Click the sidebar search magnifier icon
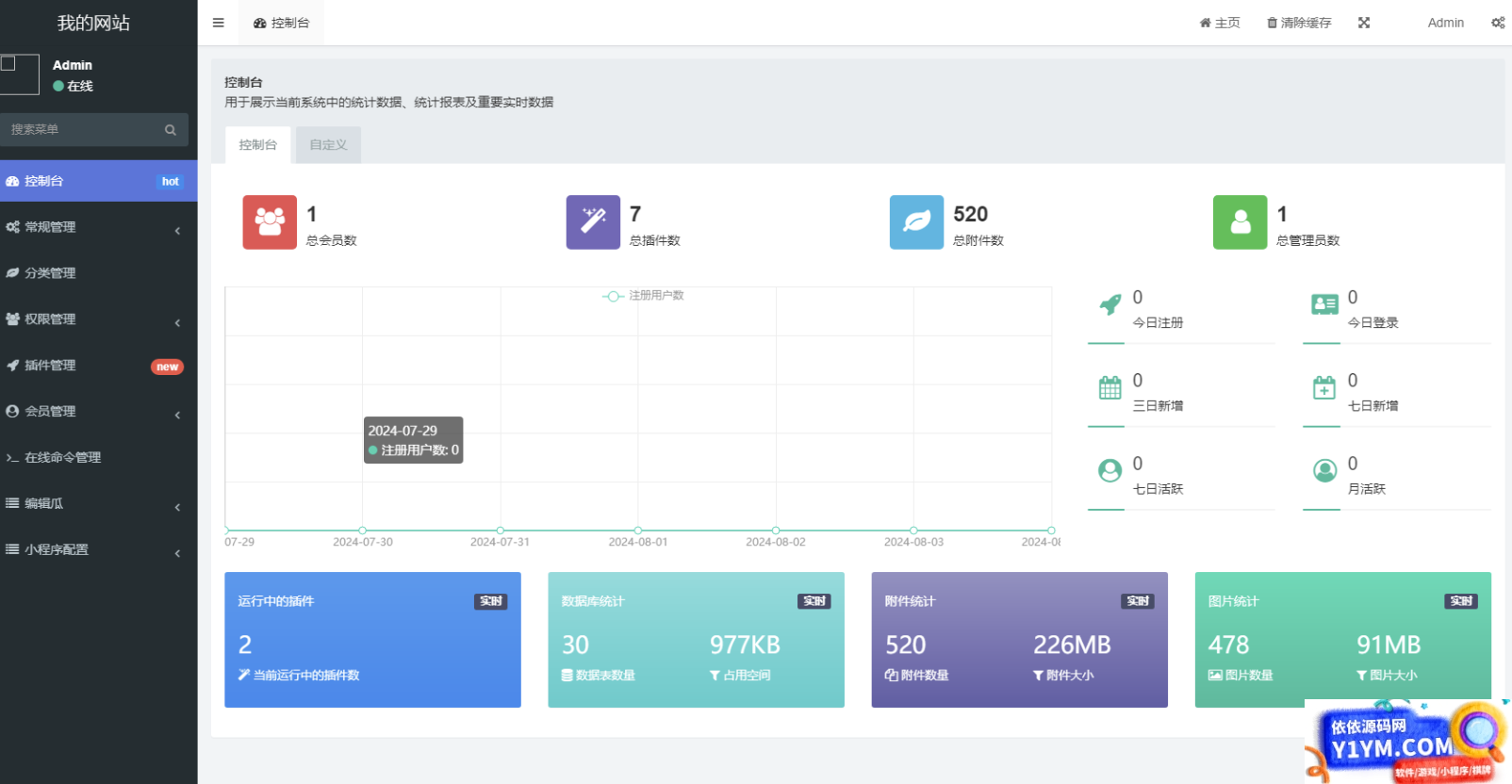 point(171,130)
